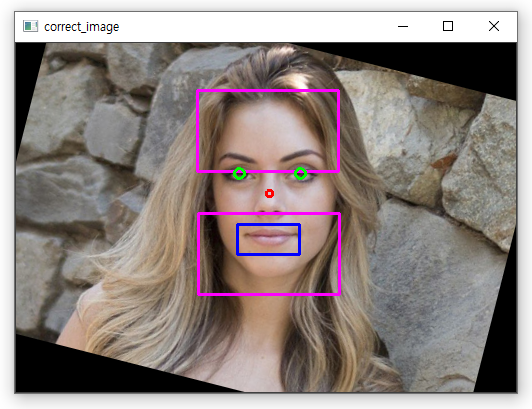Click the right green circle eye marker
This screenshot has height=409, width=532.
pyautogui.click(x=300, y=173)
